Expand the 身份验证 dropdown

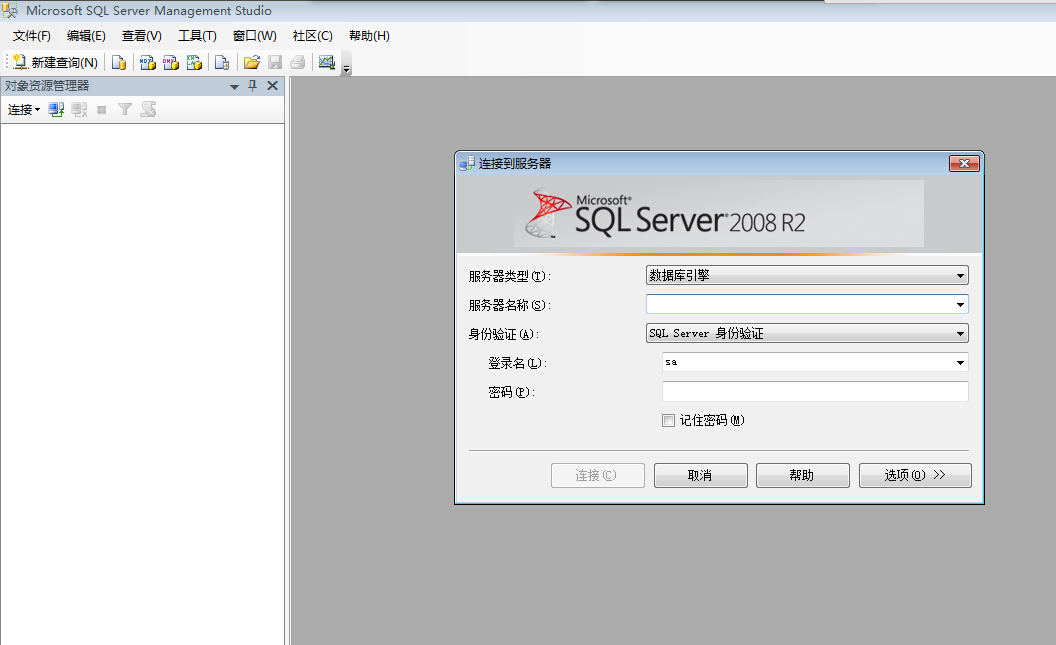pos(960,334)
